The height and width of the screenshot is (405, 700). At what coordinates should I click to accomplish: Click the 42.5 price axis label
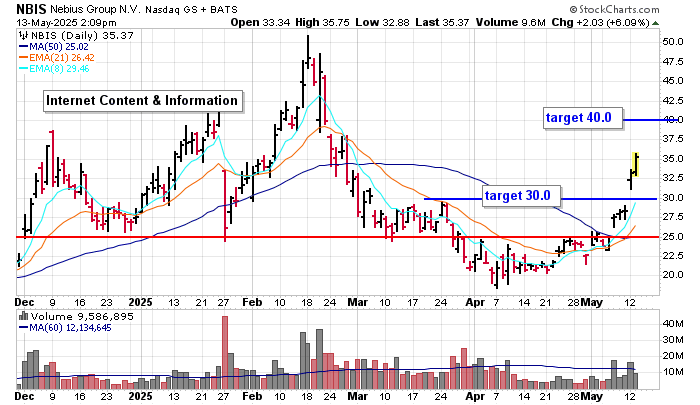(673, 100)
